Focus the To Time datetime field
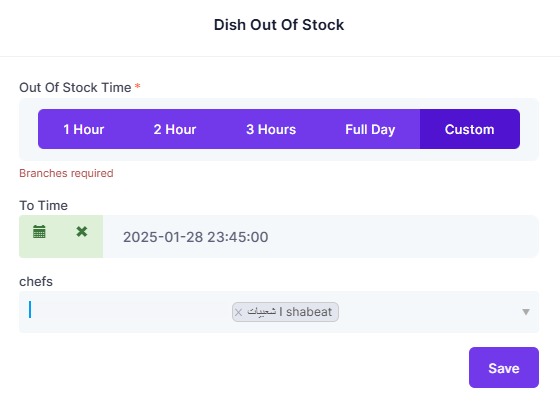Screen dimensions: 560x407 321,237
